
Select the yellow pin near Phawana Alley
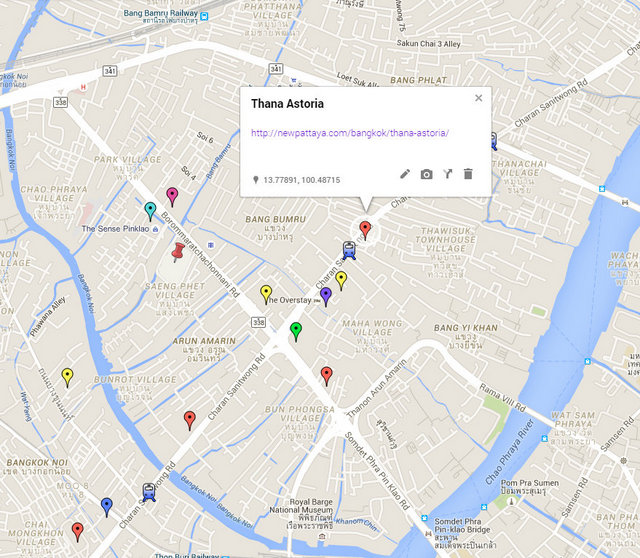(x=67, y=377)
